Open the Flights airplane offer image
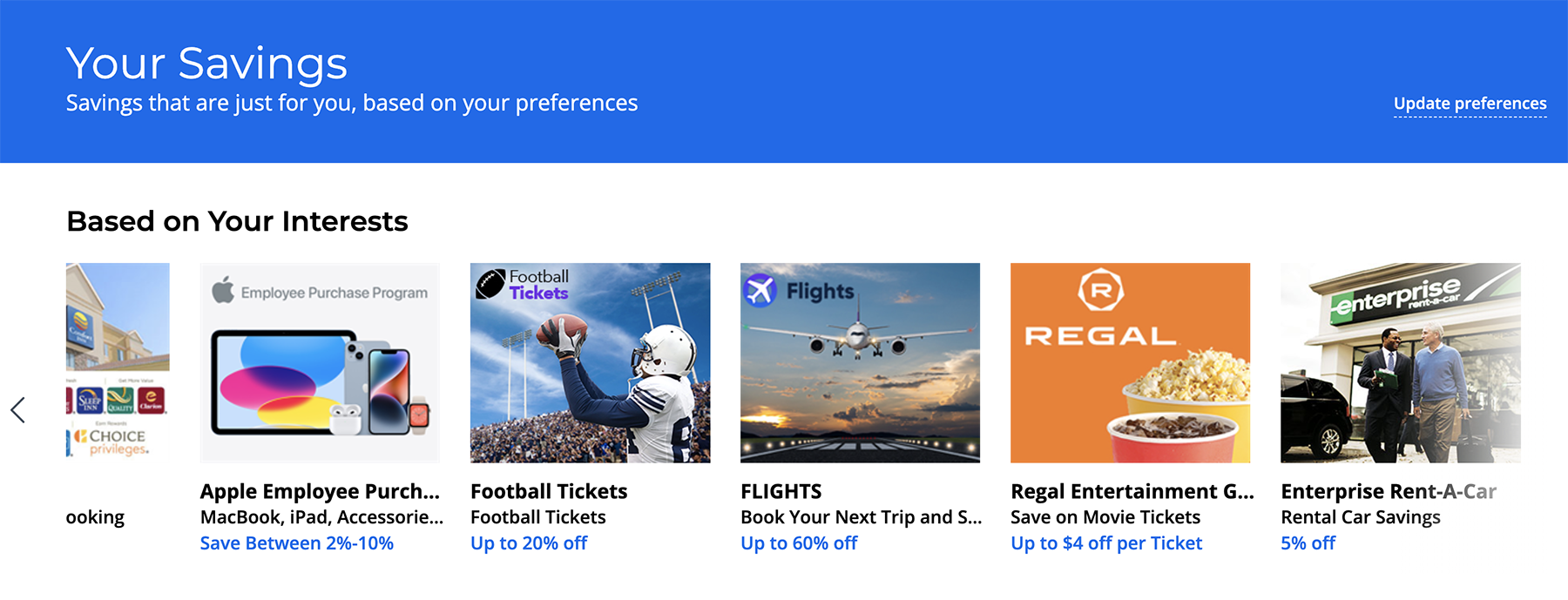The height and width of the screenshot is (600, 1568). [x=860, y=362]
